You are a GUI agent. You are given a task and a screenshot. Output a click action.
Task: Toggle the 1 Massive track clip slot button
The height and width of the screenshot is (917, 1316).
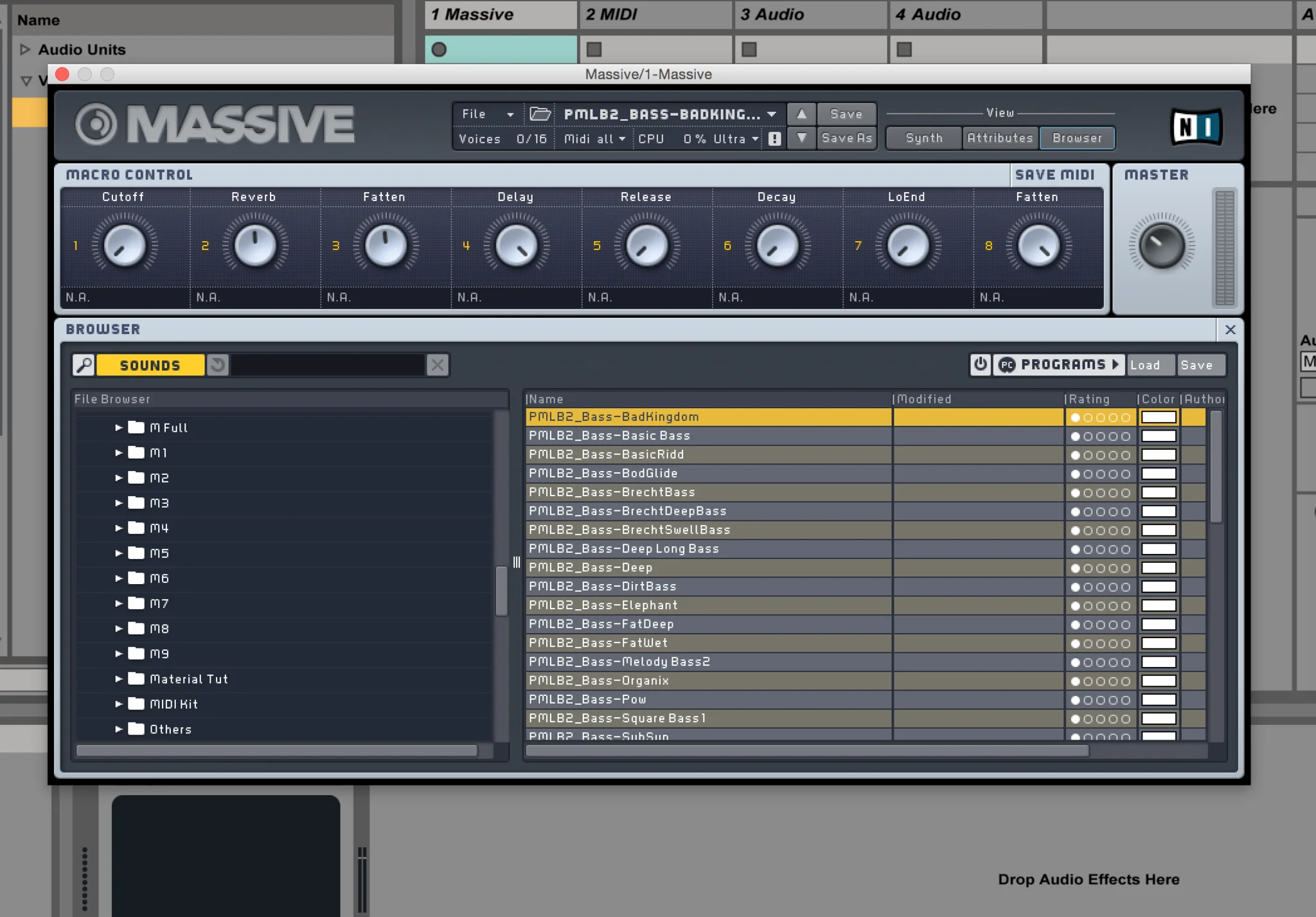(x=439, y=49)
